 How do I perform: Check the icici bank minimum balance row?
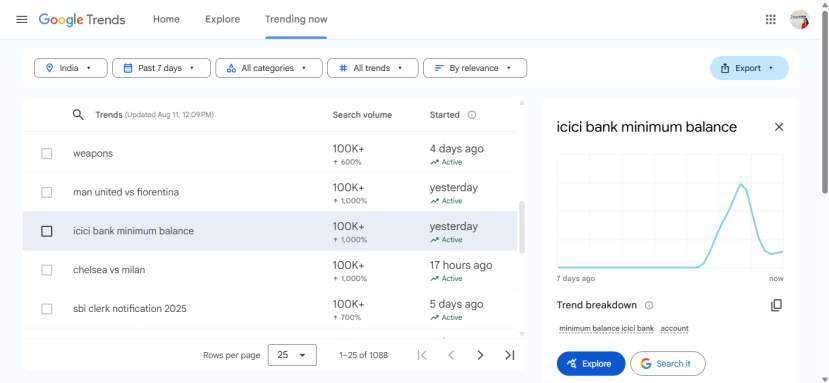pos(47,231)
